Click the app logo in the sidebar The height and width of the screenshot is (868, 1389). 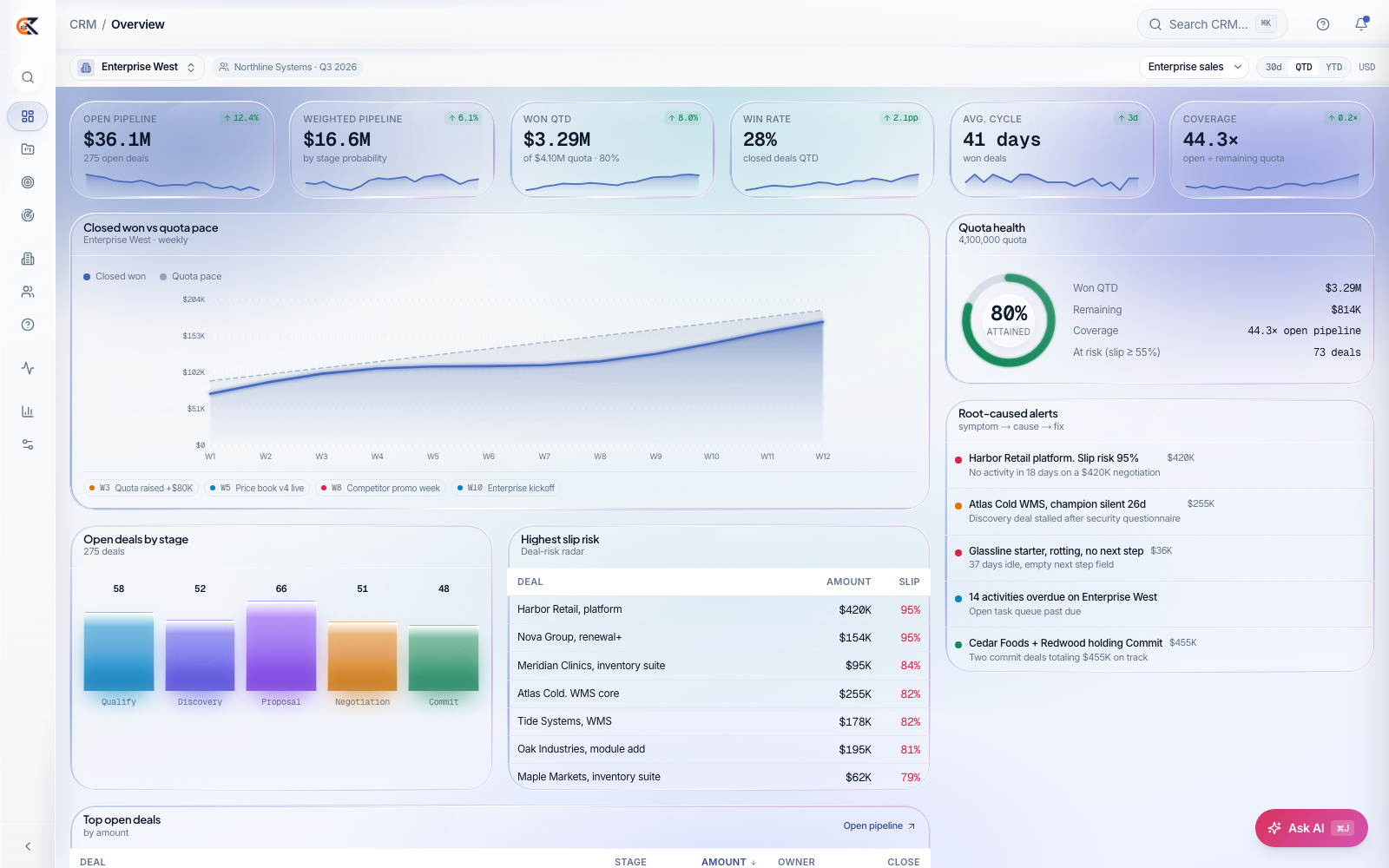tap(28, 26)
